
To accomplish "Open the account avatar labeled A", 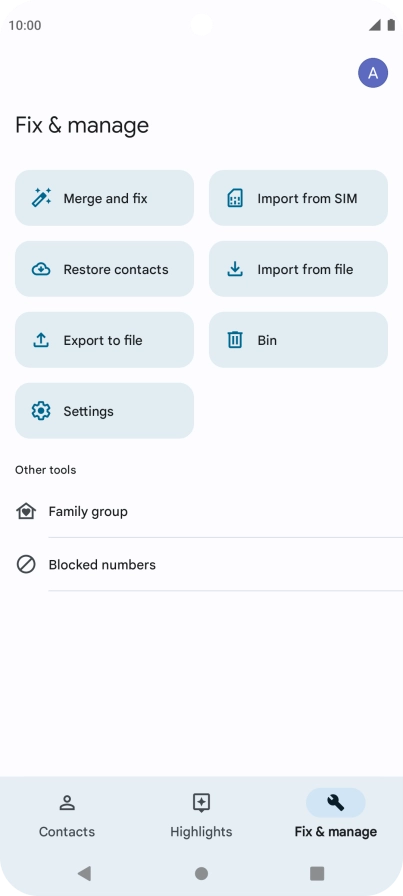I will point(373,73).
